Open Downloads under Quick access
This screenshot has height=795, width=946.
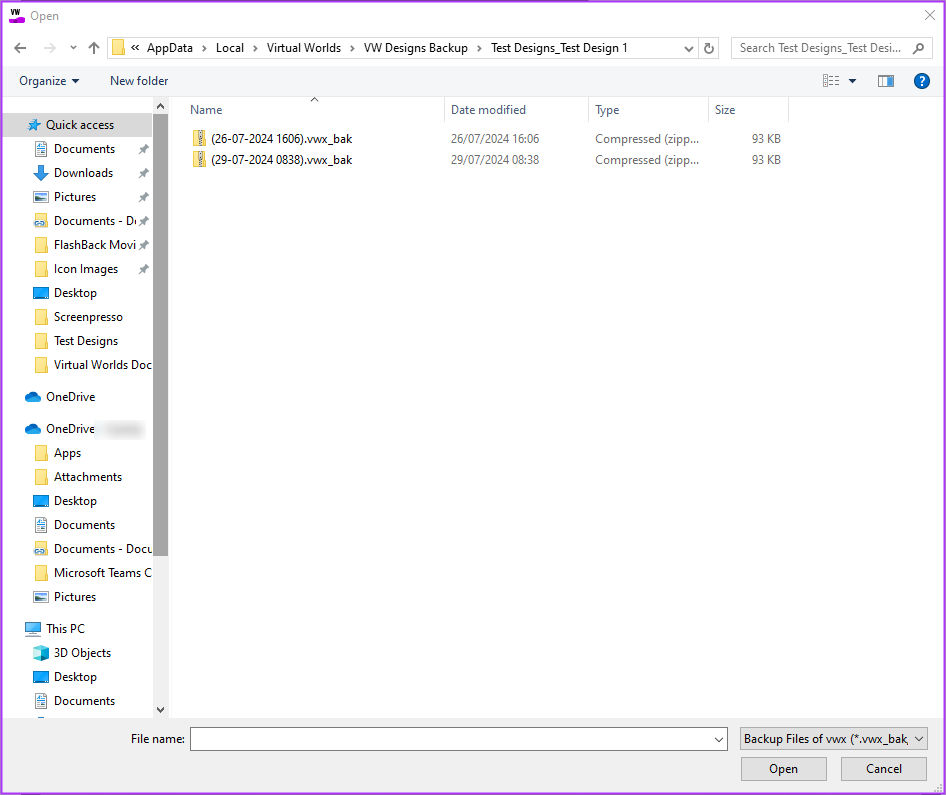click(83, 173)
